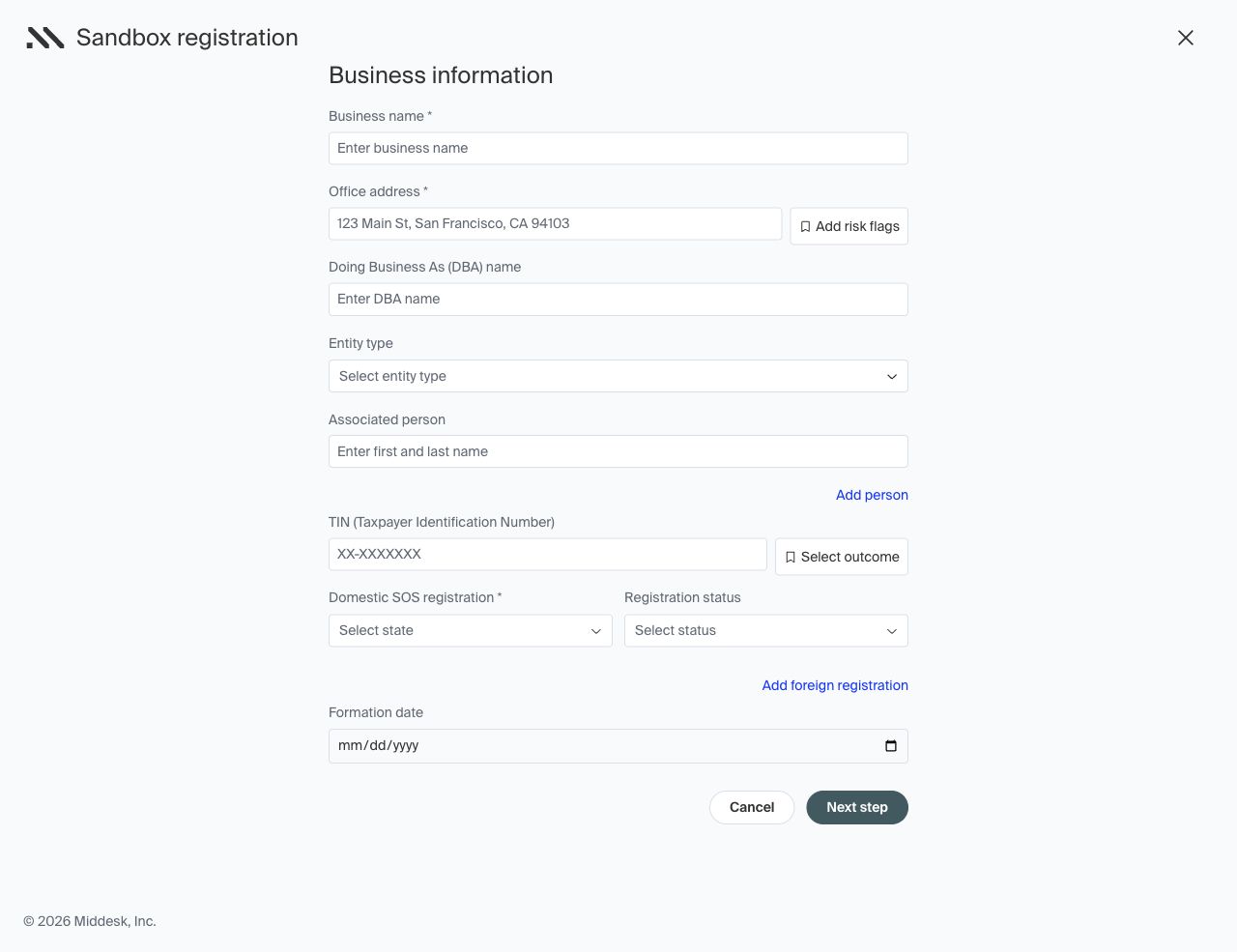The image size is (1237, 952).
Task: Click the Middesk logo icon
Action: [x=44, y=38]
